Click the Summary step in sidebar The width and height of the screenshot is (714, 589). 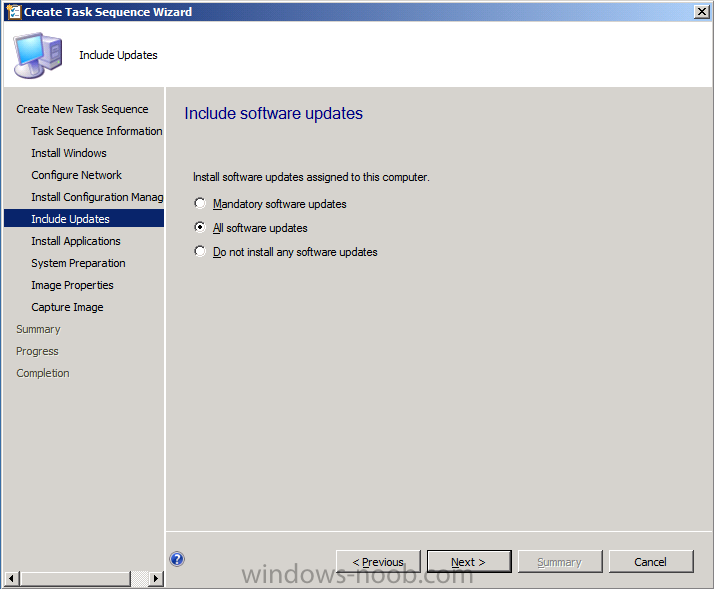tap(38, 329)
